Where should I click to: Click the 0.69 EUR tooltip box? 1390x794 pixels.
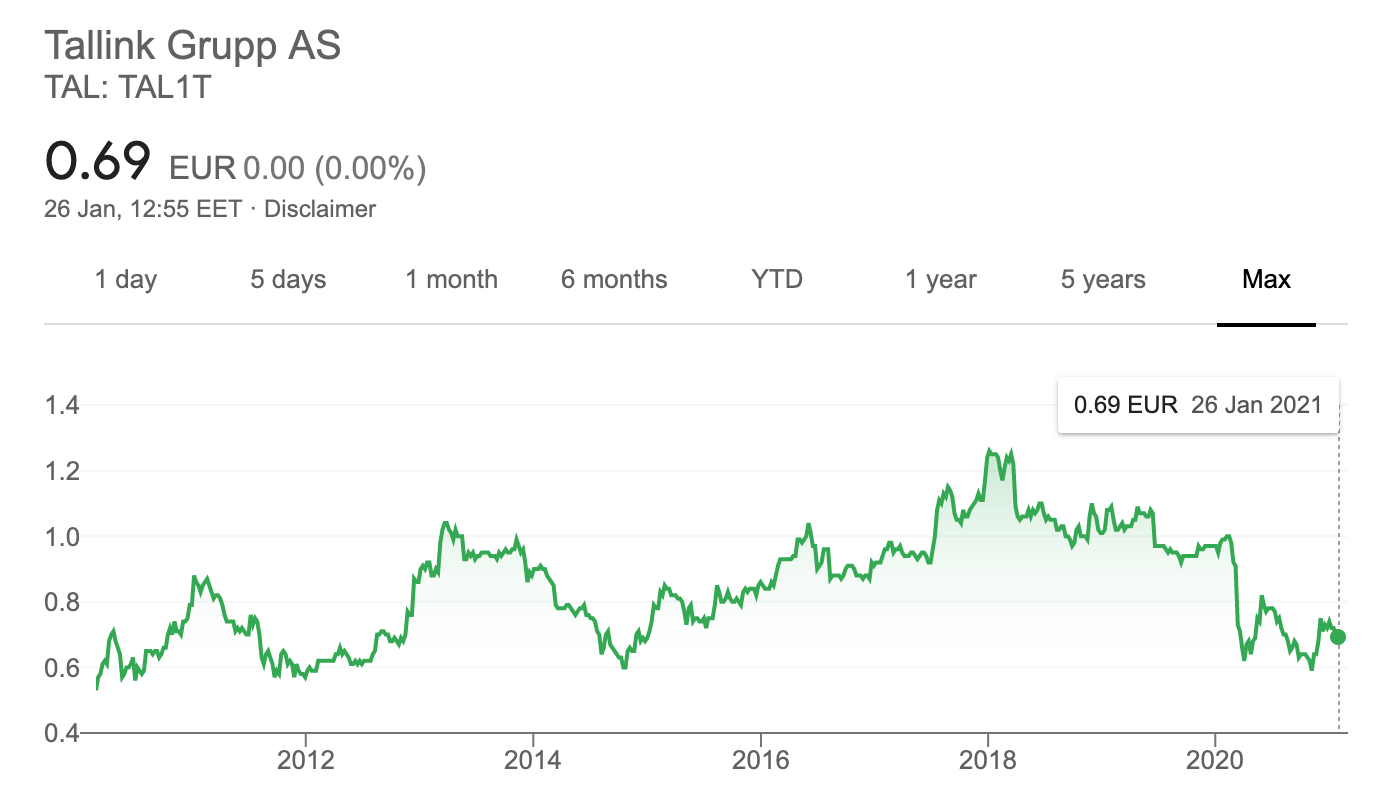(1198, 405)
